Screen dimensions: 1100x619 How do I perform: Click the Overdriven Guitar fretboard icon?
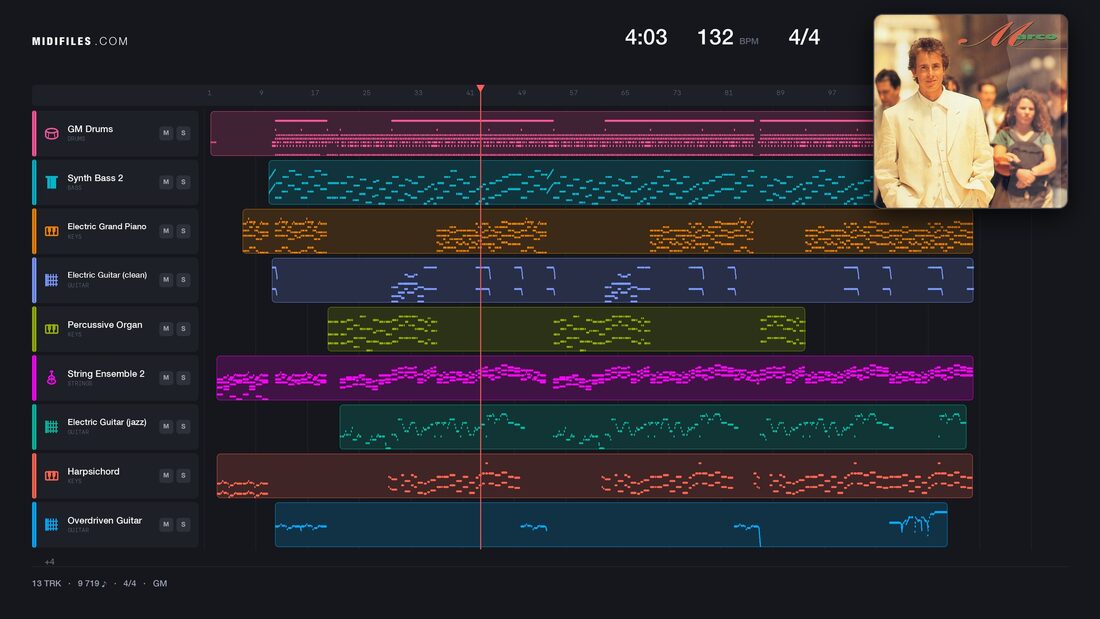click(51, 524)
